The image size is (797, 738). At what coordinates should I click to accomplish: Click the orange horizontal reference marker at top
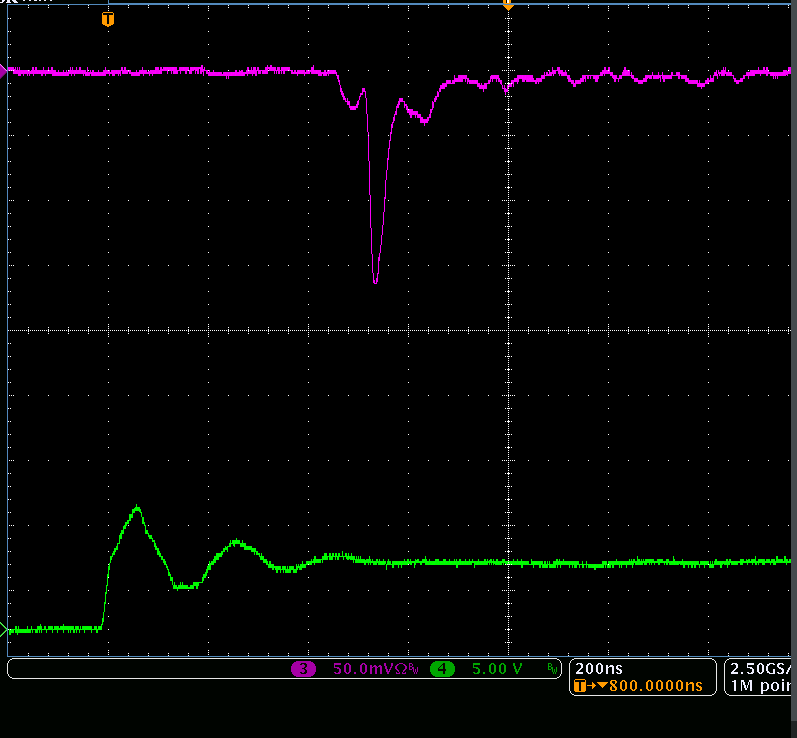(x=507, y=5)
